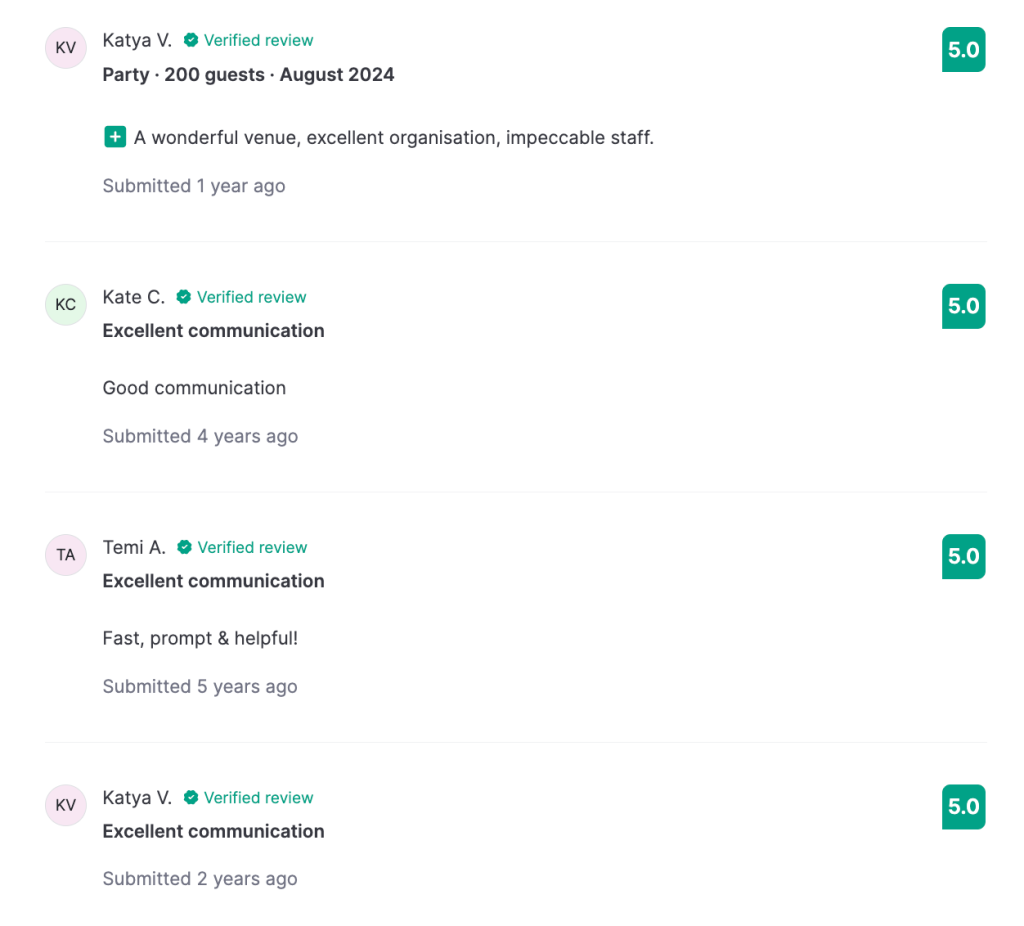Click the 5.0 badge on the Party review
1024x926 pixels.
pyautogui.click(x=963, y=50)
